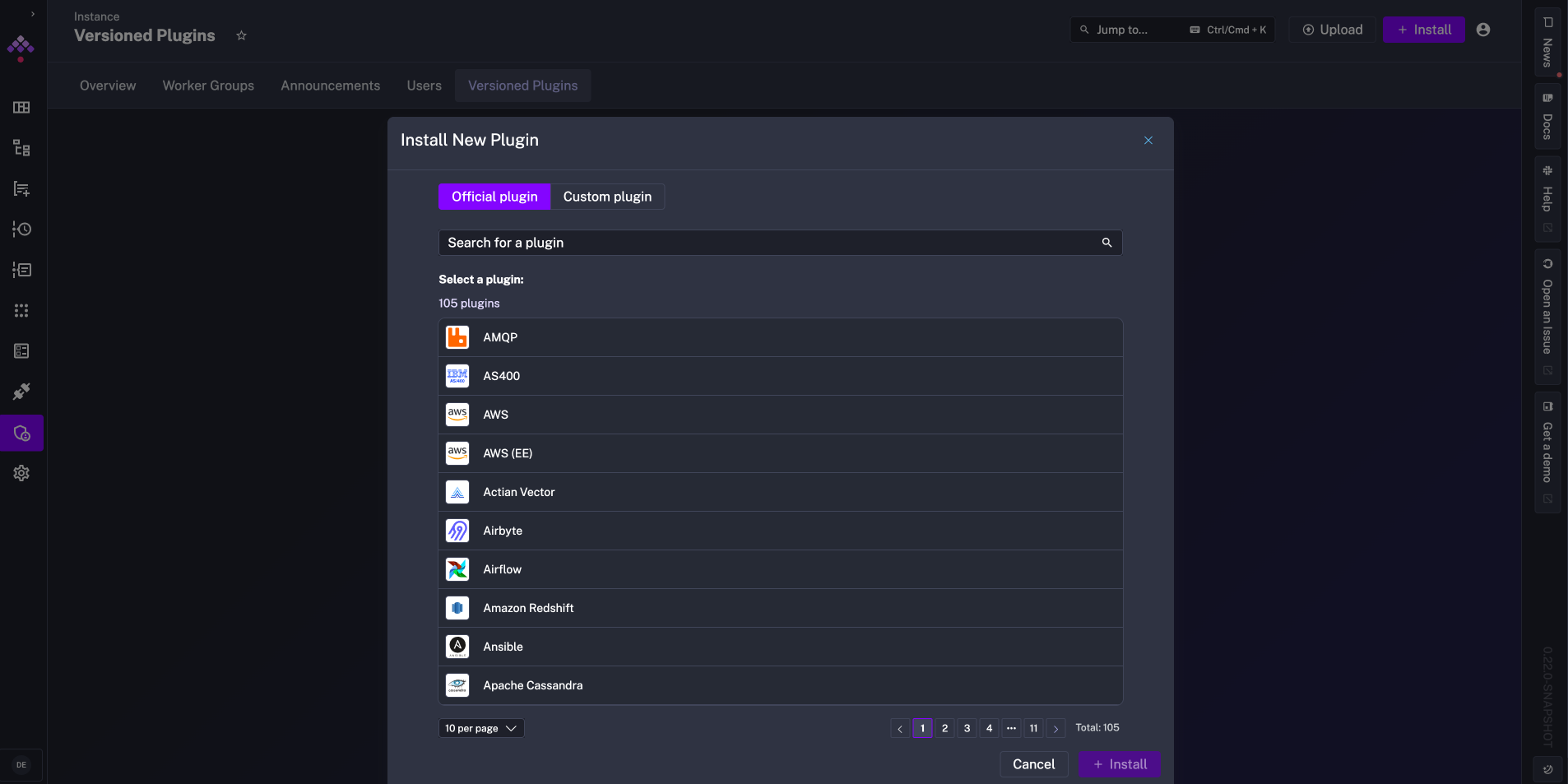The height and width of the screenshot is (784, 1568).
Task: Reveal hidden pages via the ellipsis control
Action: [x=1011, y=728]
